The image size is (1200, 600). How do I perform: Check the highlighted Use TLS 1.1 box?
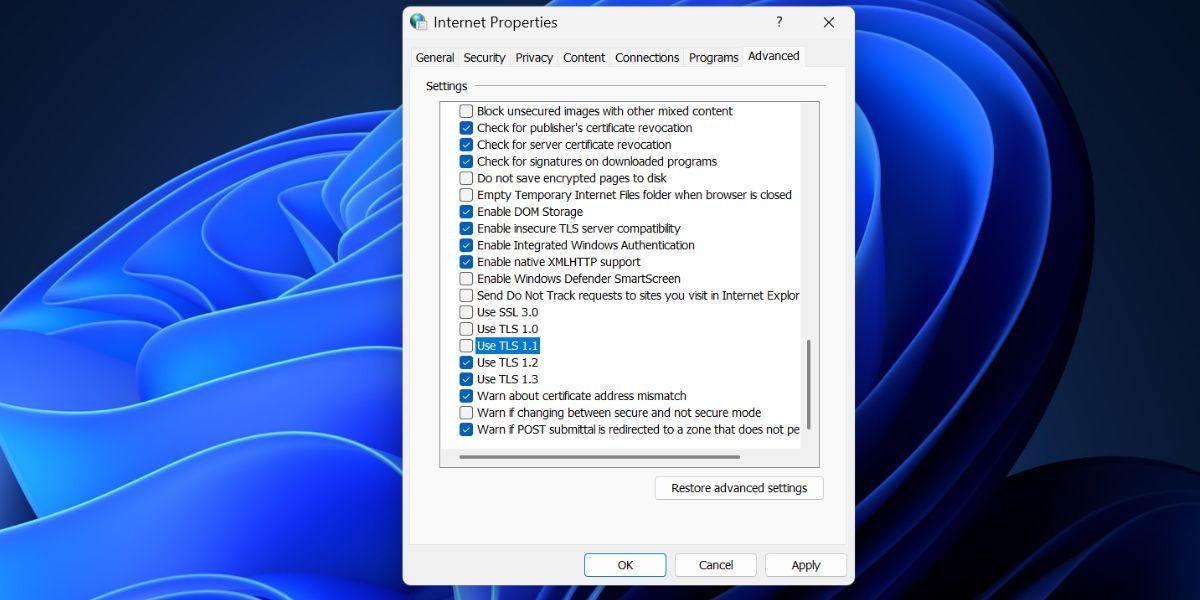(x=466, y=345)
